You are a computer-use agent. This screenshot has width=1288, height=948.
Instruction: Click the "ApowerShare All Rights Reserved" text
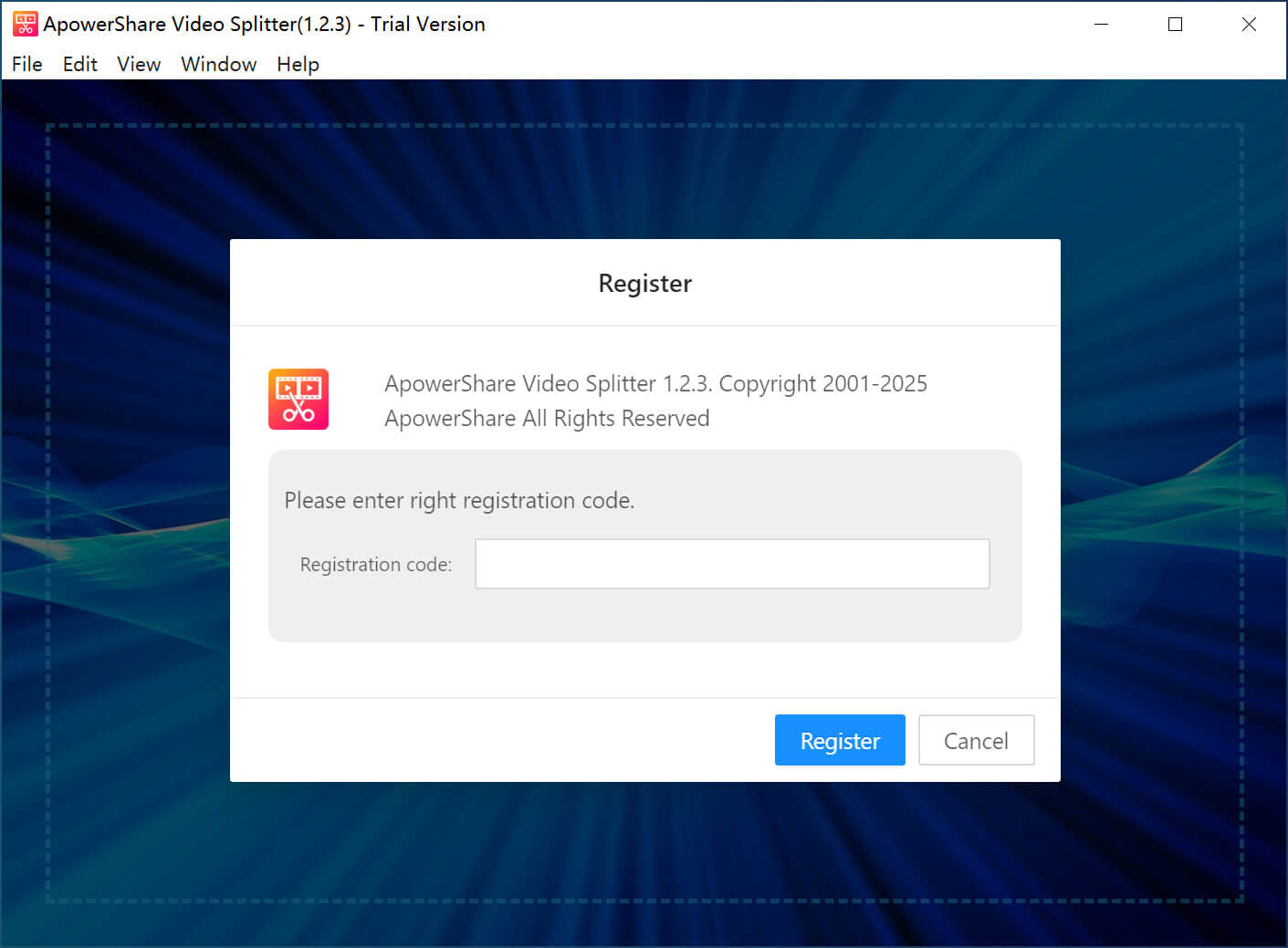(x=547, y=419)
